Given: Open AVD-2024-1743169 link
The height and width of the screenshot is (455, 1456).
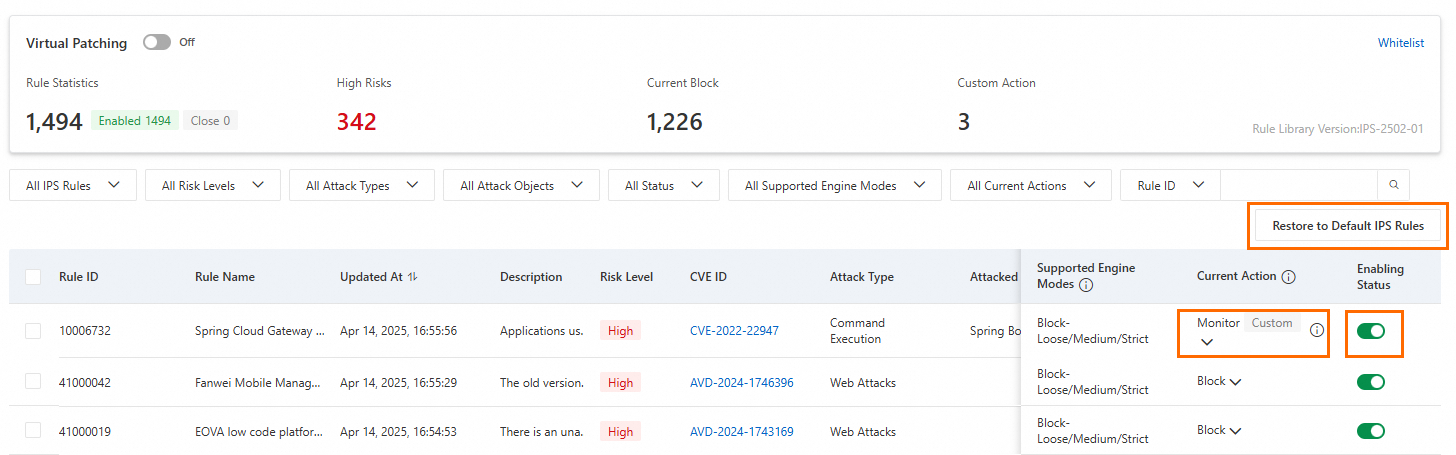Looking at the screenshot, I should pos(742,432).
